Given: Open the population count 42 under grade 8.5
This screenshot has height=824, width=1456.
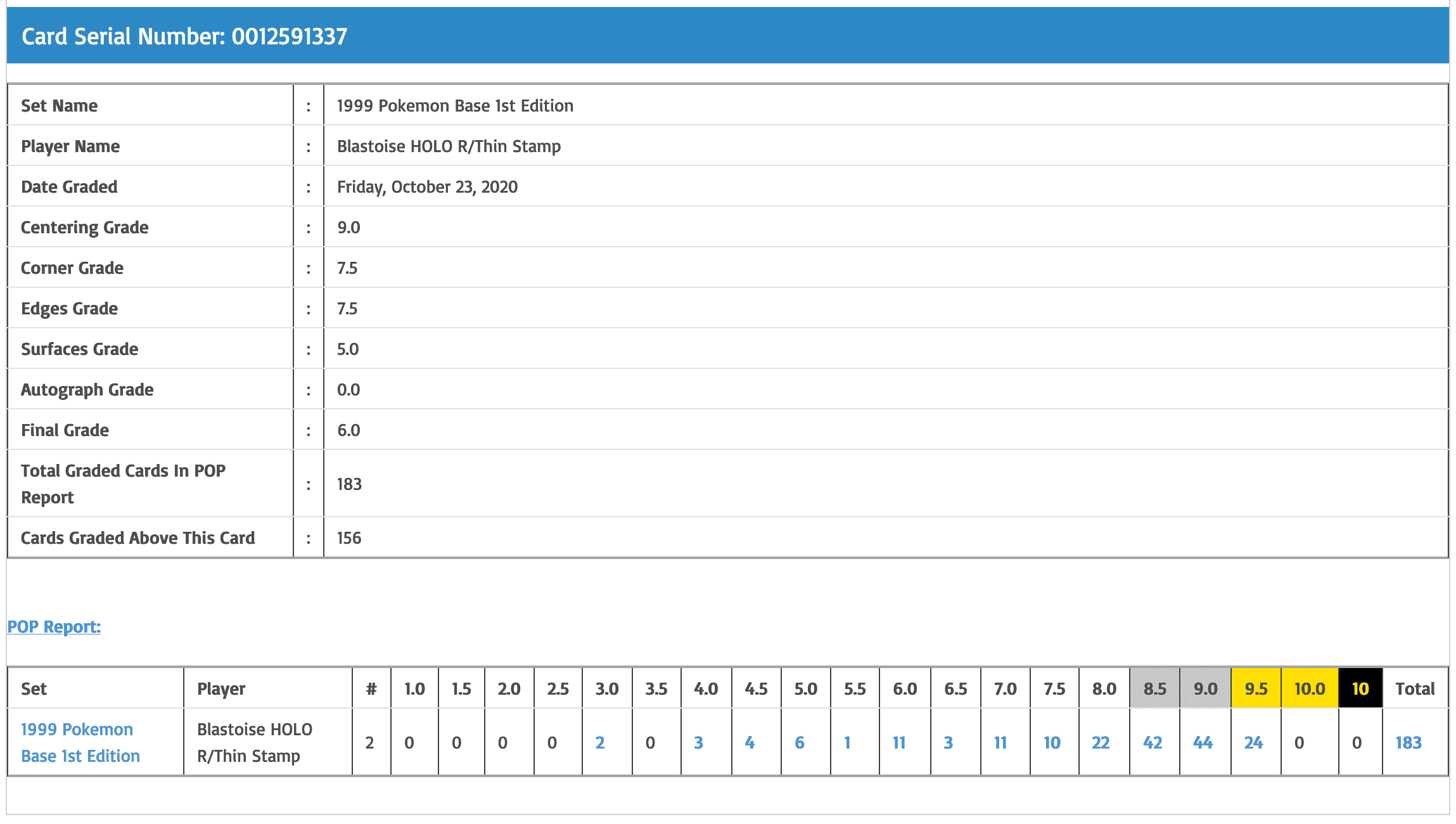Looking at the screenshot, I should [1153, 742].
